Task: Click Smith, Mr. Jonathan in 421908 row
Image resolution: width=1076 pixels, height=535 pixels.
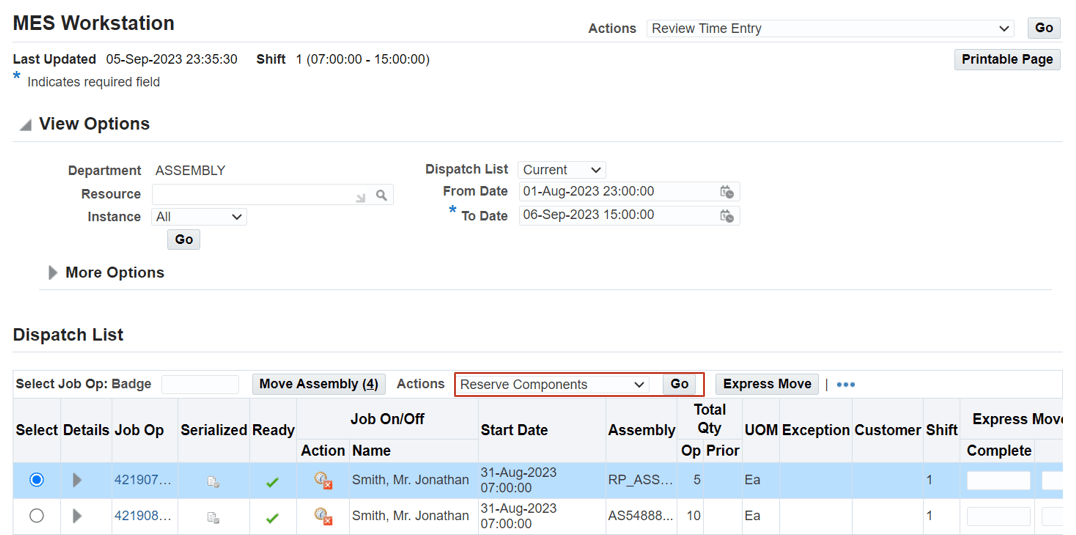Action: (410, 515)
